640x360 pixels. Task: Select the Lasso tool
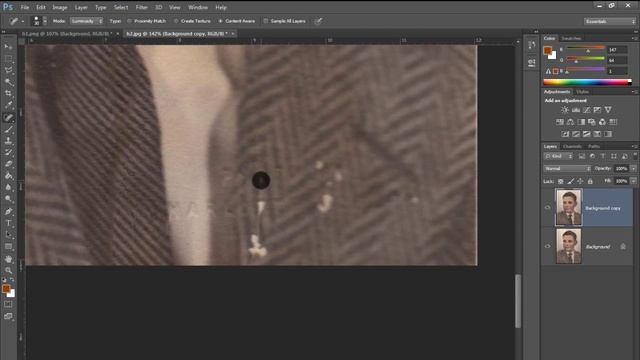coord(8,70)
